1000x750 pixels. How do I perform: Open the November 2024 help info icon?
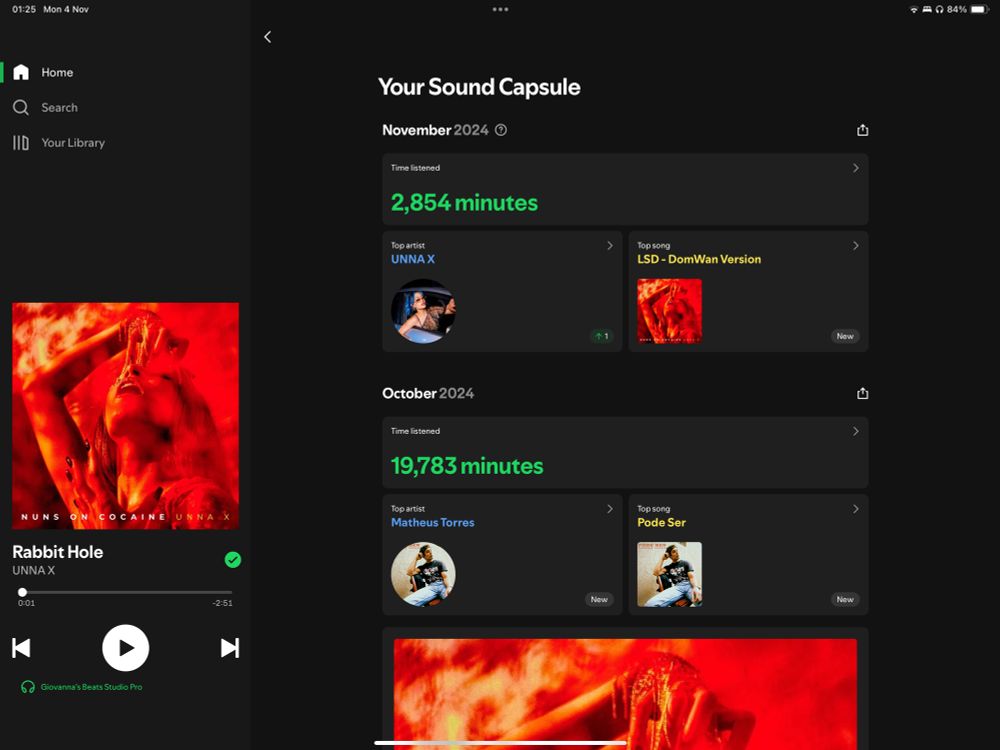pos(501,130)
